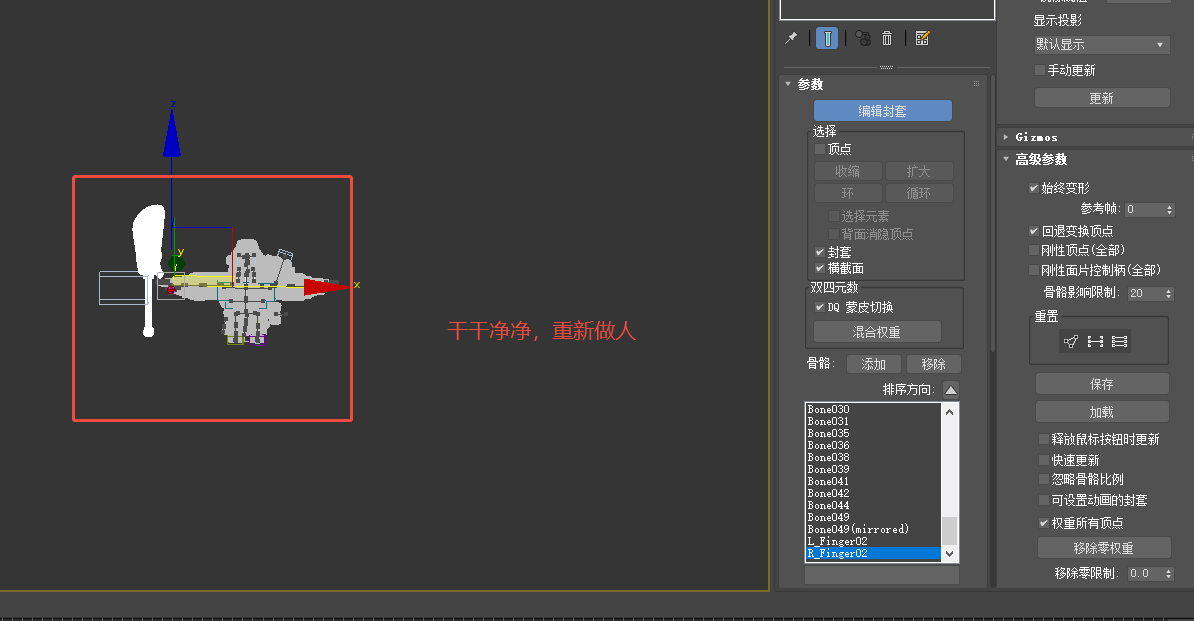This screenshot has height=621, width=1194.
Task: Select R_Finger02 in the bone list
Action: tap(873, 553)
